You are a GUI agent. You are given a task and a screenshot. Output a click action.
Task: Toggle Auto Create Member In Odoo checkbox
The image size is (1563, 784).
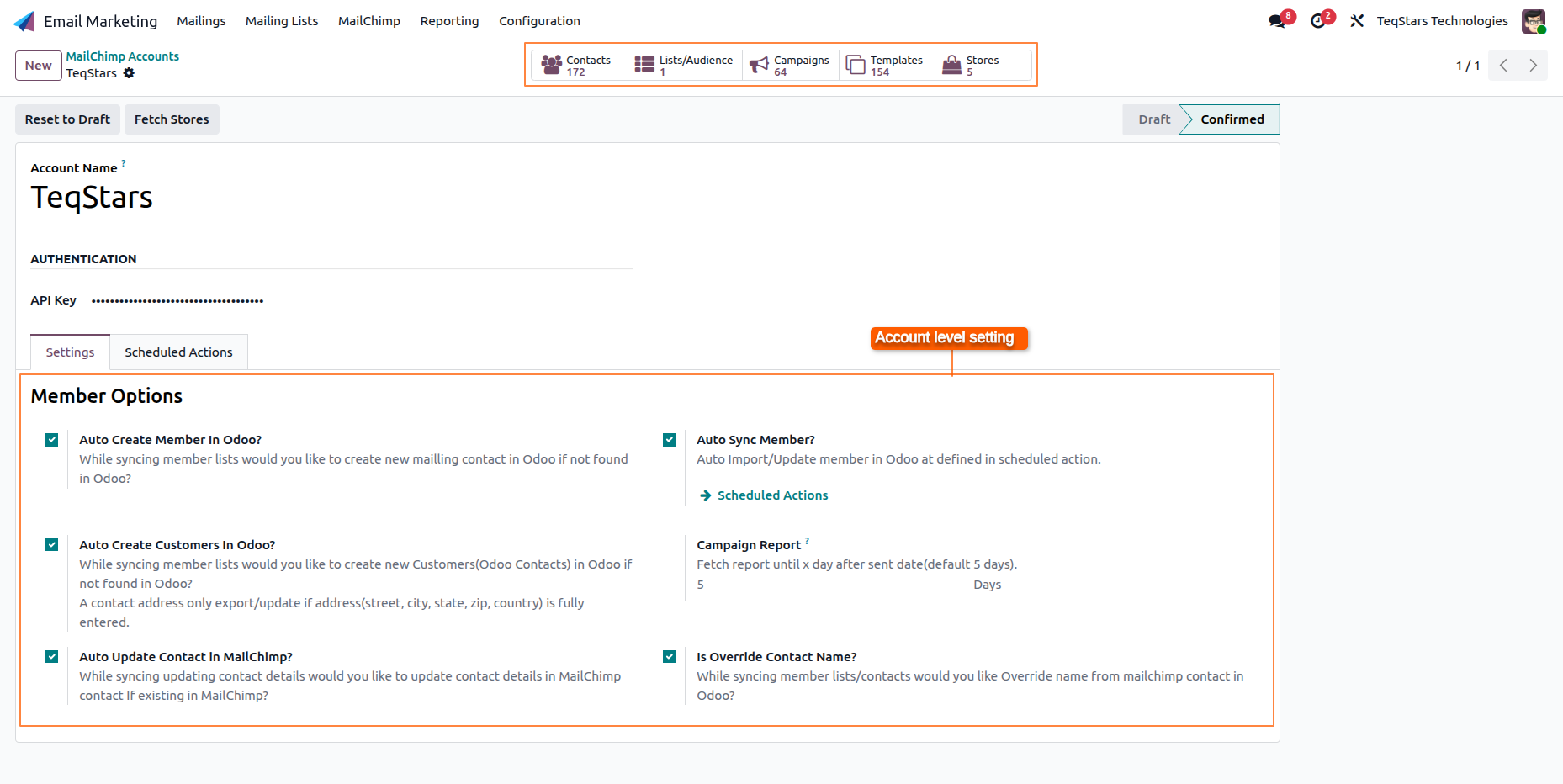[x=52, y=440]
